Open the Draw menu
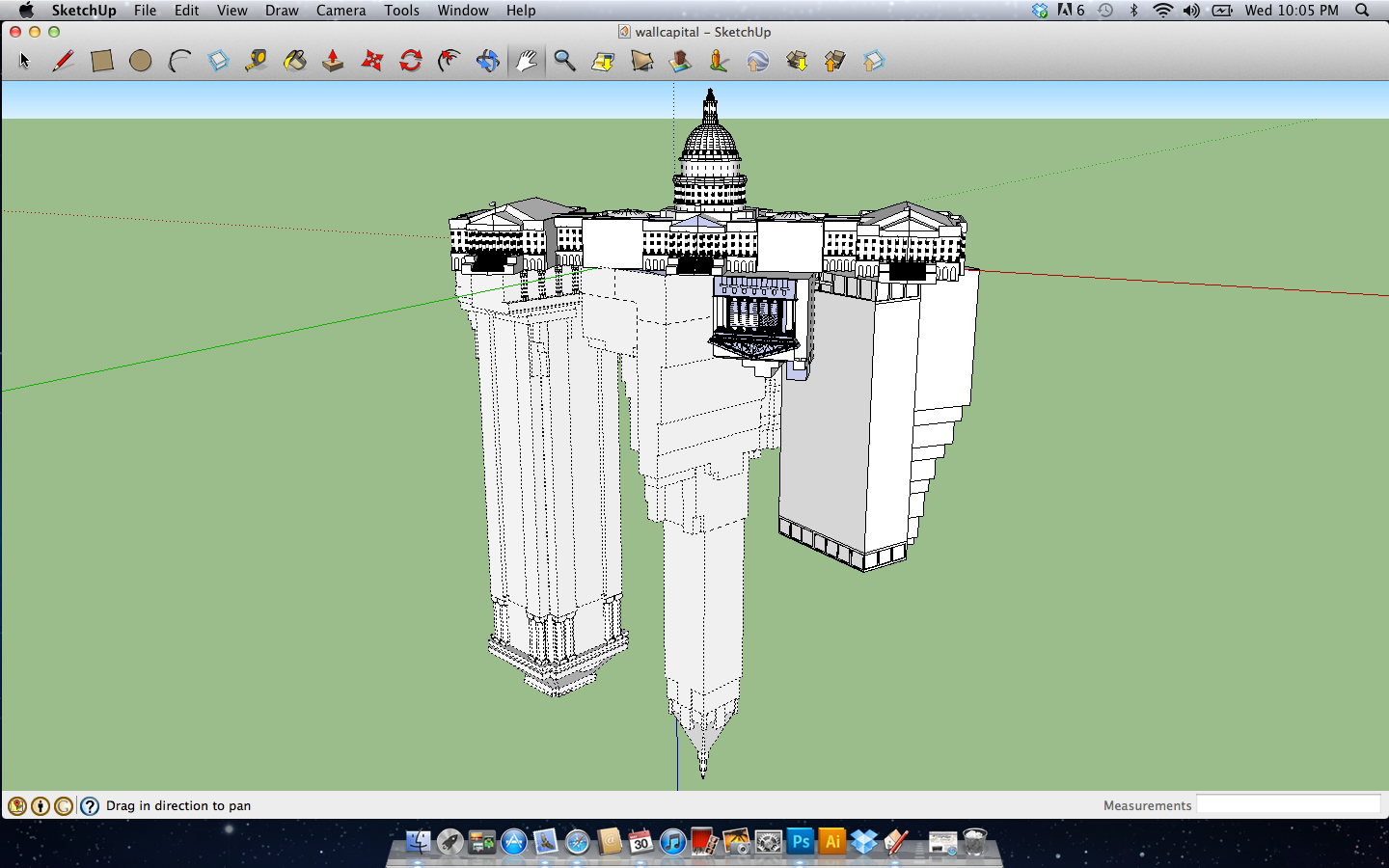 tap(282, 11)
